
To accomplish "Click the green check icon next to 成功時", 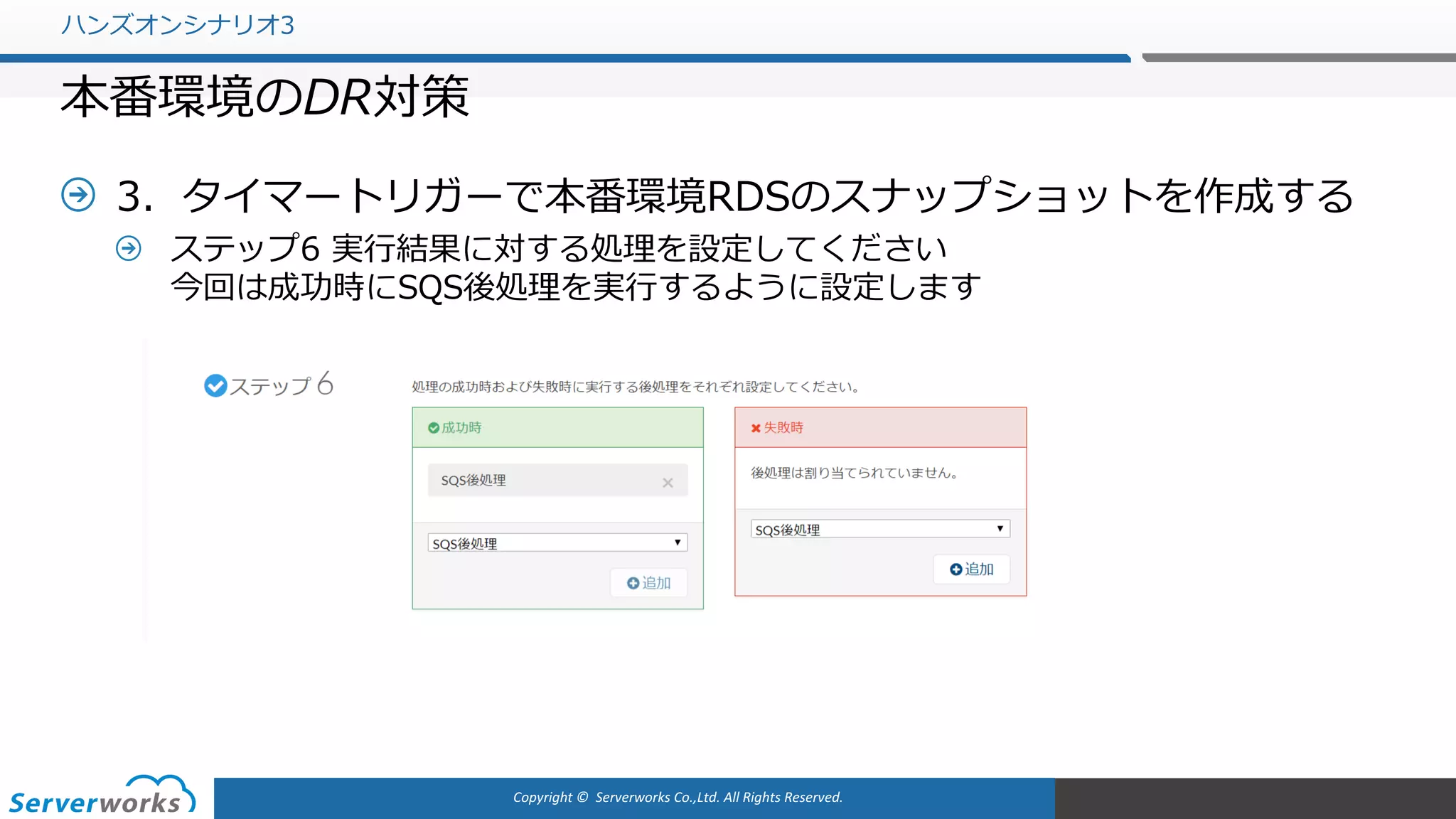I will 434,428.
